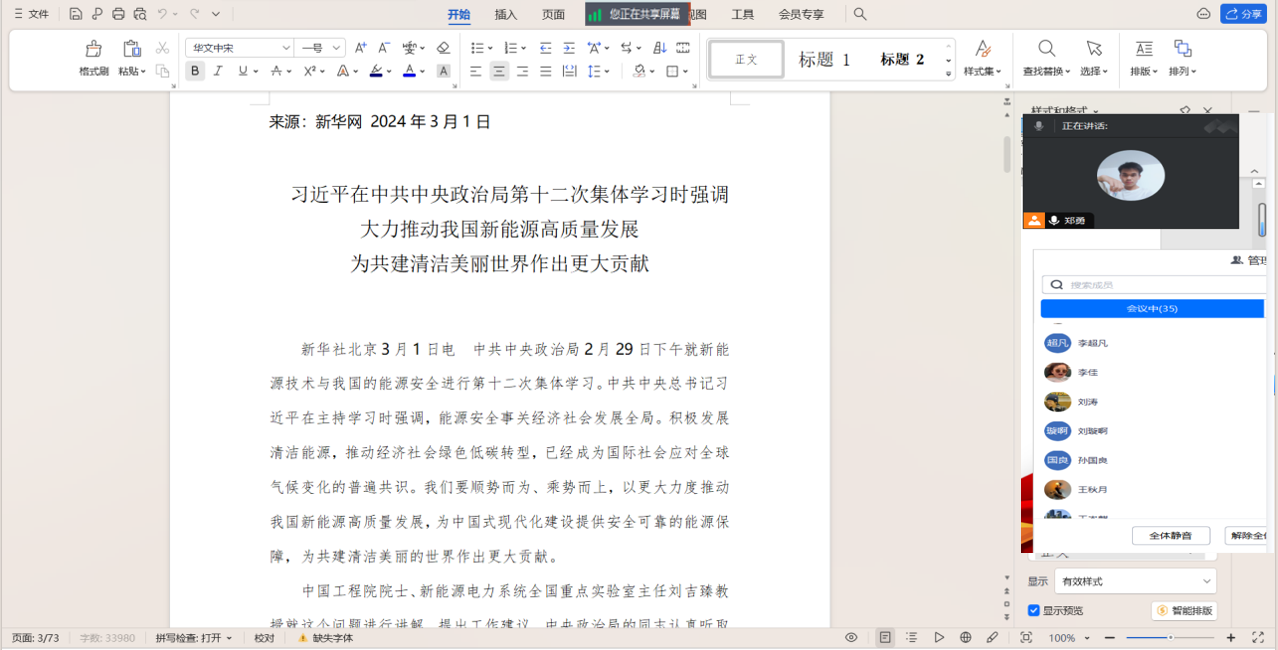Click the print icon in quick access toolbar

(119, 14)
